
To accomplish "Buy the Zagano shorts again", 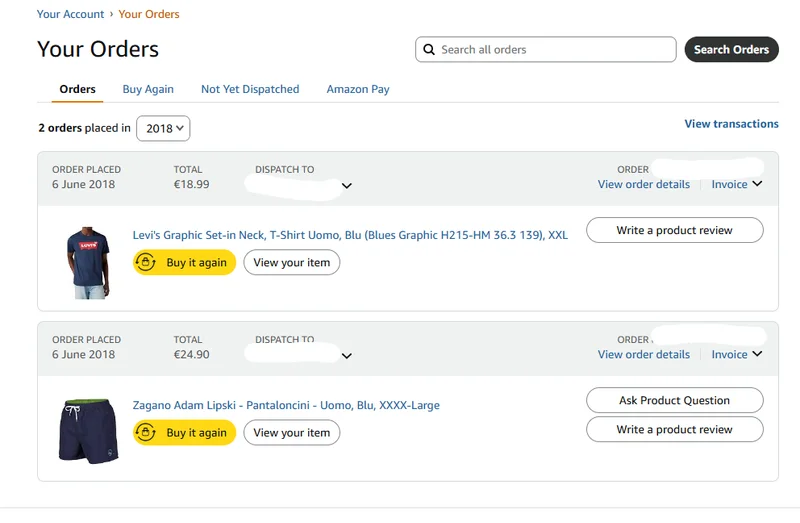I will coord(184,432).
